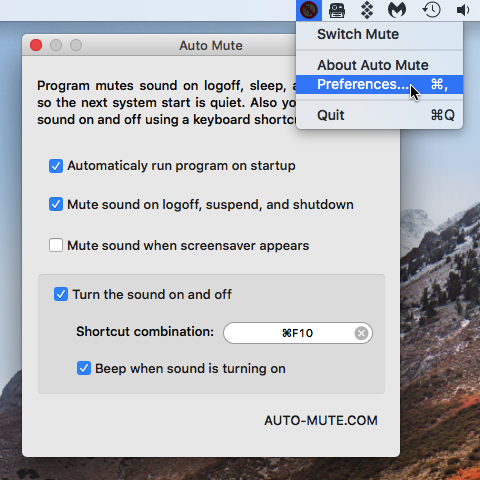Click the Auto Mute window title
This screenshot has height=480, width=480.
[x=211, y=45]
